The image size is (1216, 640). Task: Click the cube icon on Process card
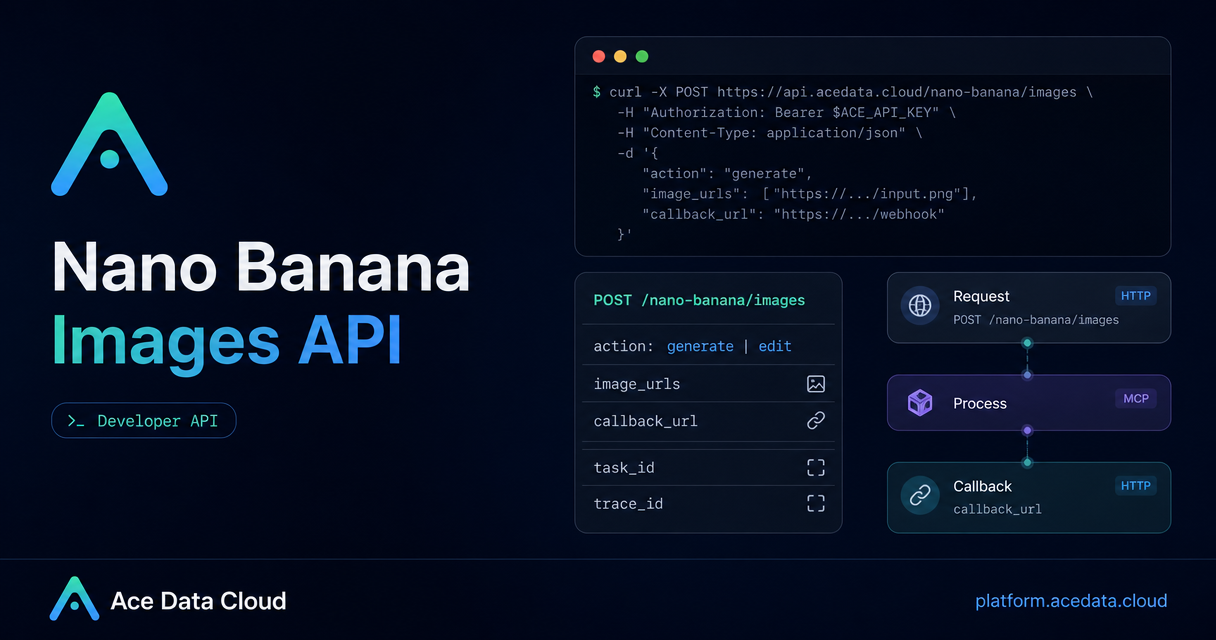(920, 403)
